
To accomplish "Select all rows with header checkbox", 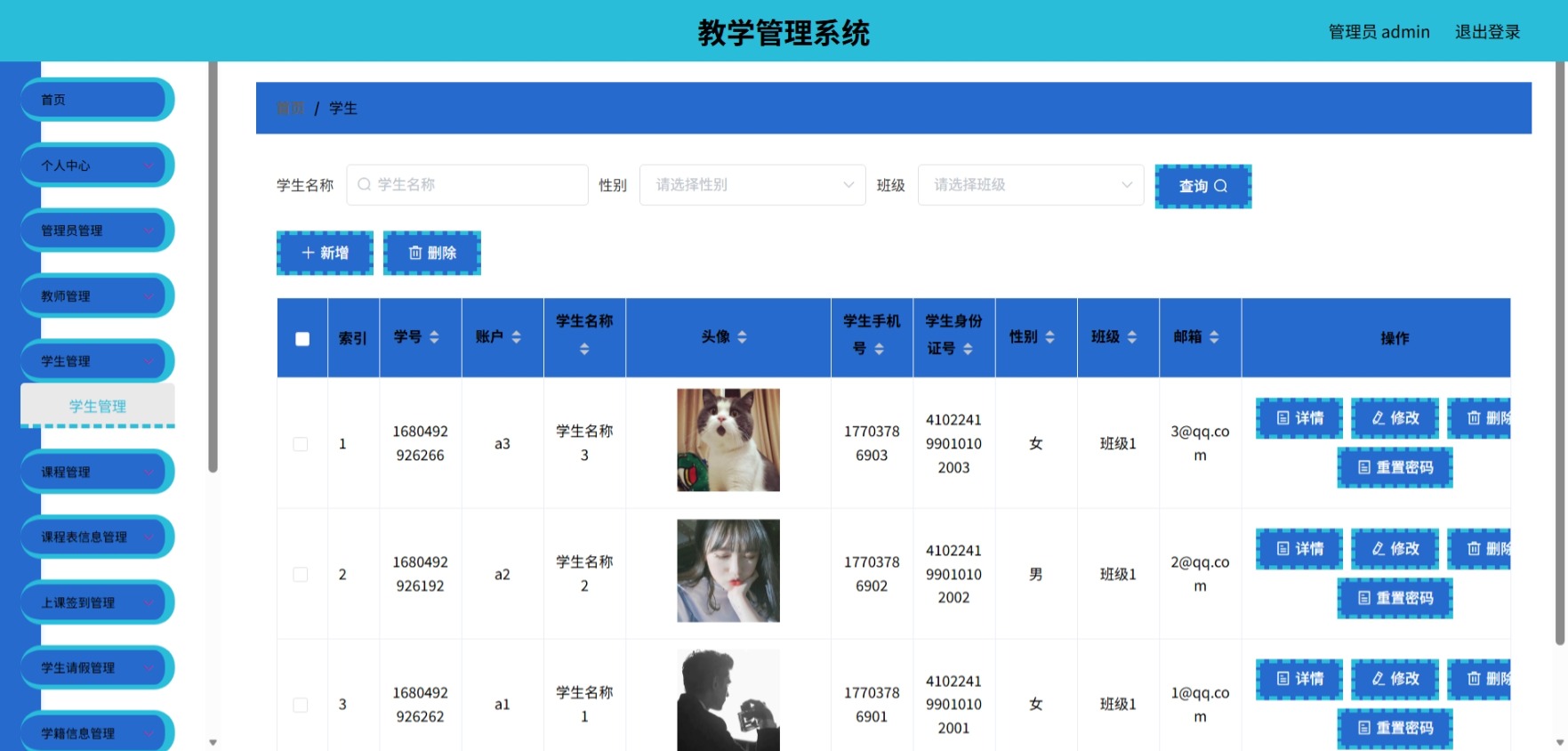I will tap(302, 339).
